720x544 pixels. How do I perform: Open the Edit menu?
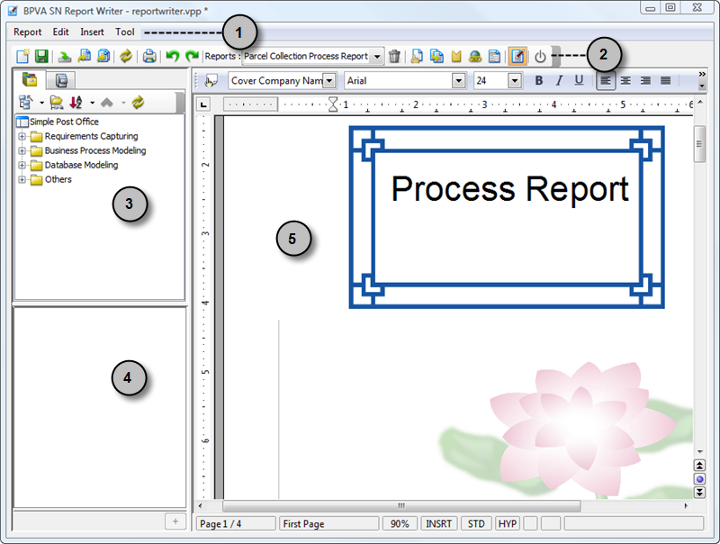(x=61, y=32)
